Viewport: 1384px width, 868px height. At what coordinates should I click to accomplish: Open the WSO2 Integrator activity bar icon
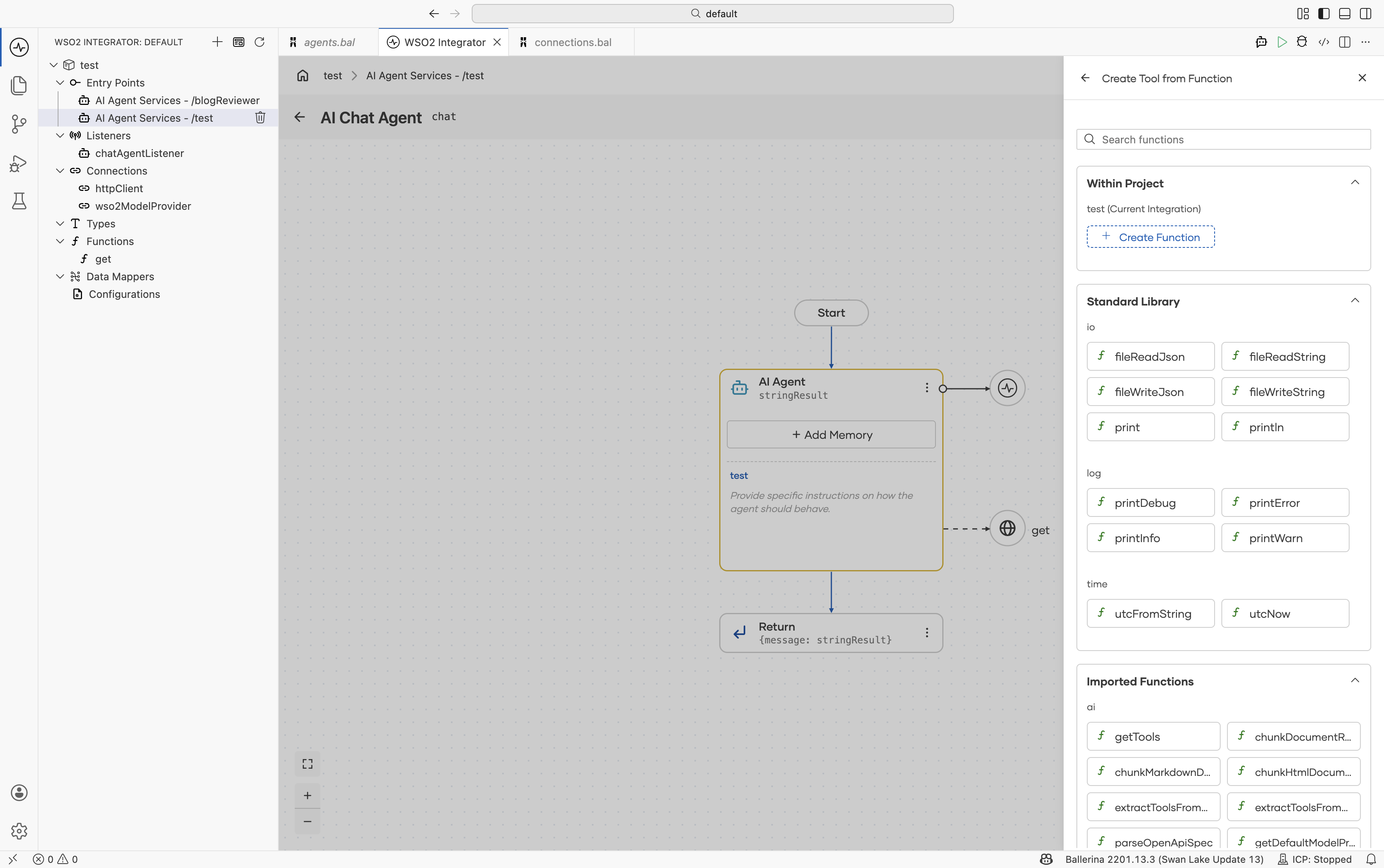point(19,47)
